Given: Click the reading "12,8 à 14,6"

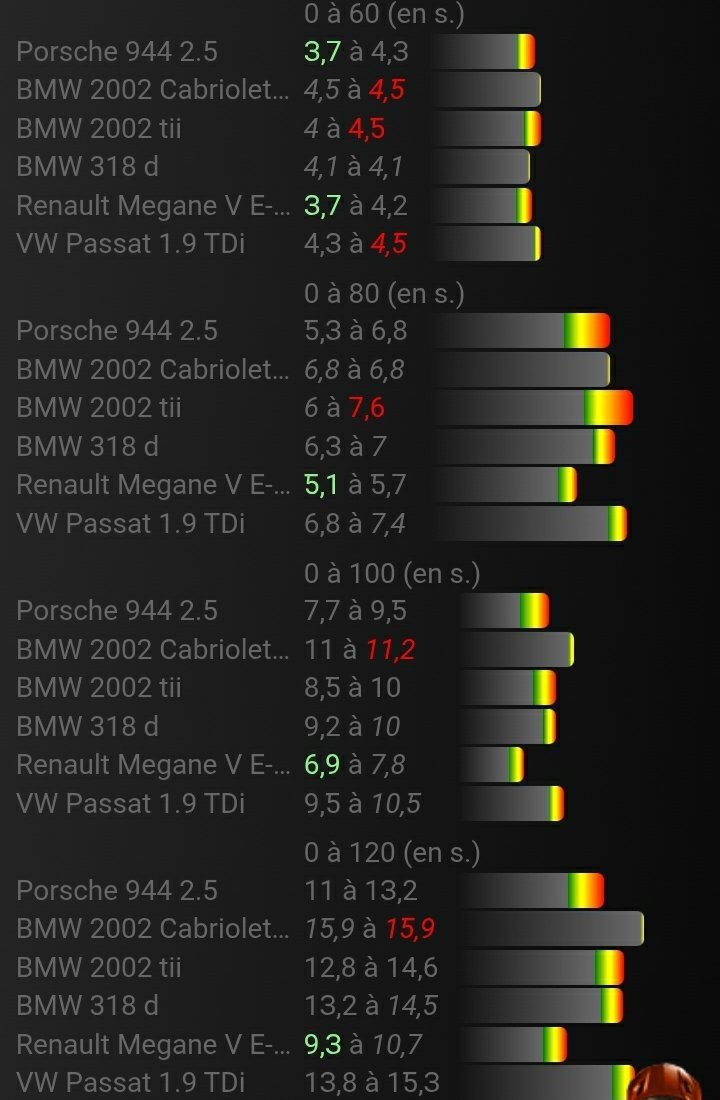Looking at the screenshot, I should pyautogui.click(x=371, y=967).
